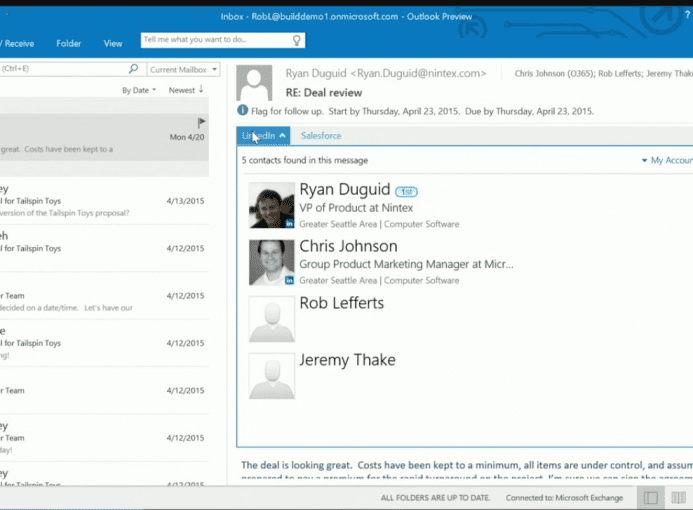The width and height of the screenshot is (693, 510).
Task: Click the Newest sort direction arrow
Action: click(x=201, y=89)
